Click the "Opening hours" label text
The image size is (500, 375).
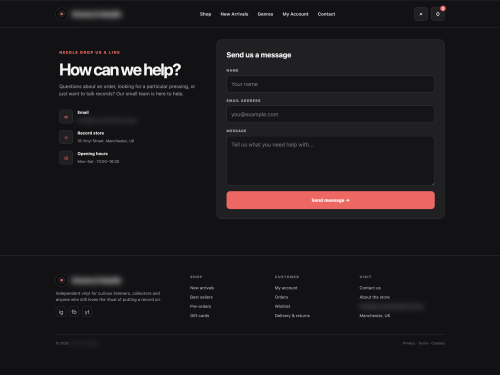(93, 154)
